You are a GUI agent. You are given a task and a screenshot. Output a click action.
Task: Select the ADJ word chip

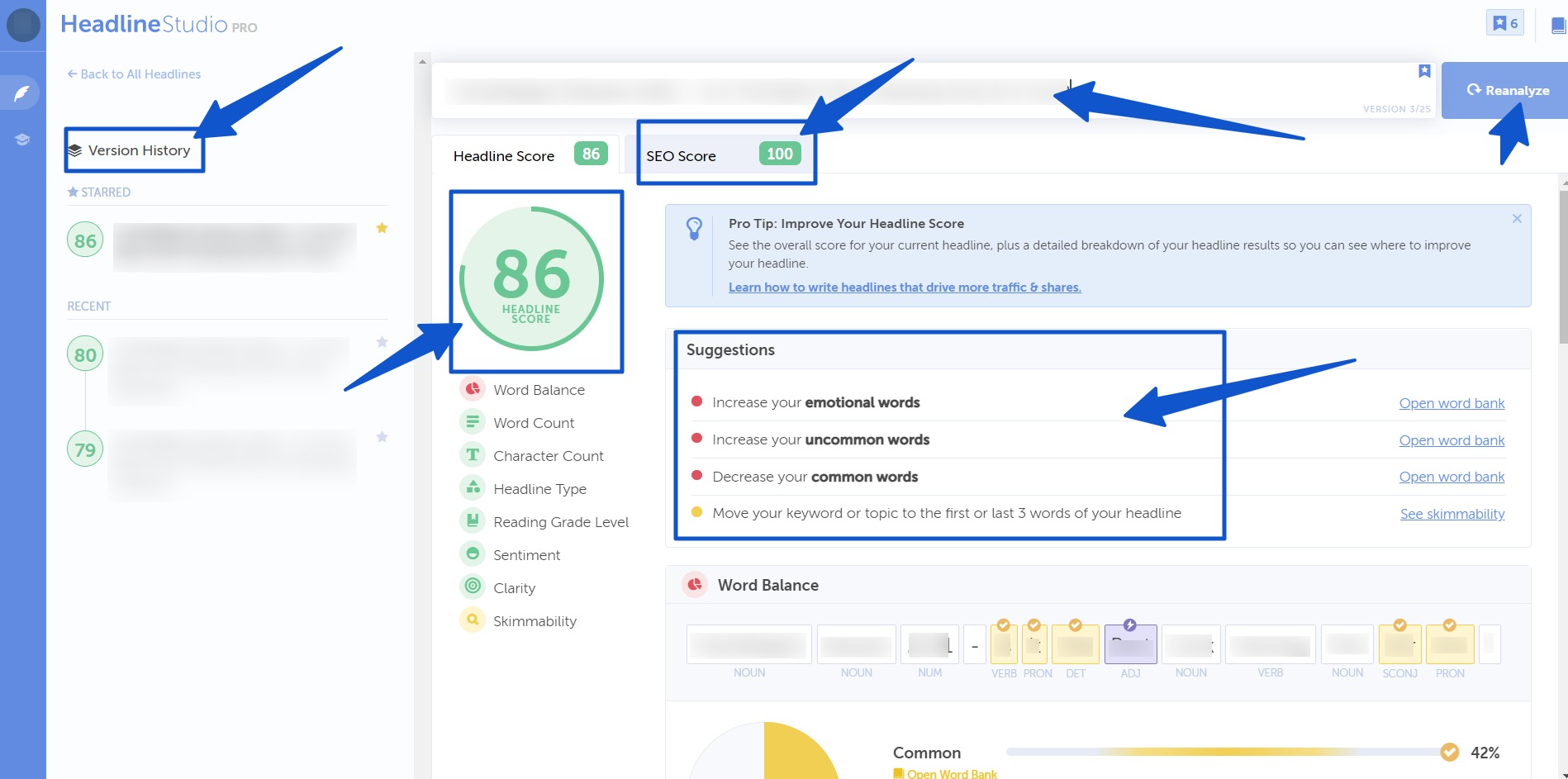coord(1130,644)
